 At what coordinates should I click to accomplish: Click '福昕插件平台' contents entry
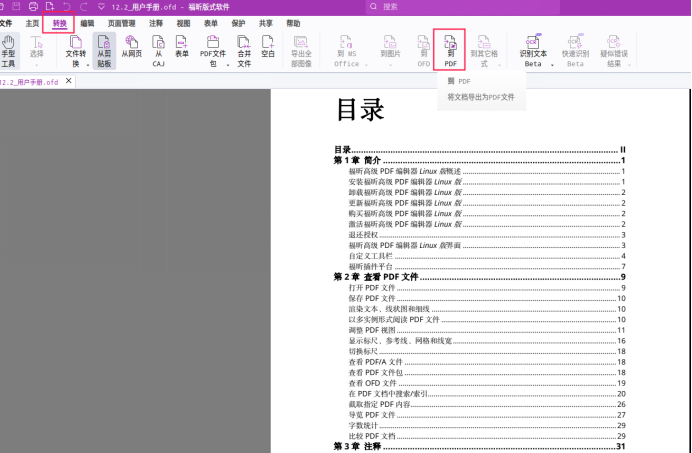click(x=487, y=267)
